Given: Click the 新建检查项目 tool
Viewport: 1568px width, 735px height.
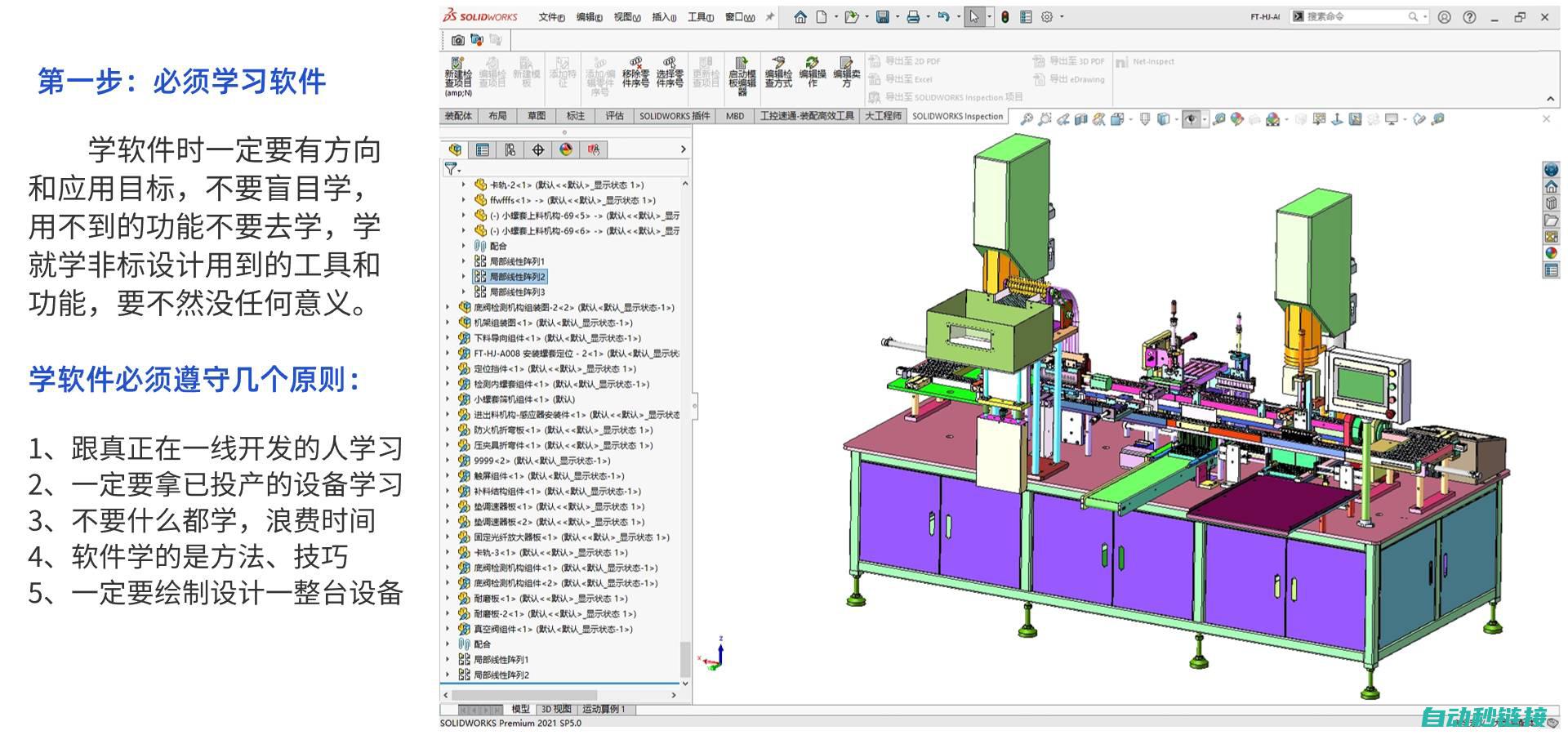Looking at the screenshot, I should click(x=458, y=76).
